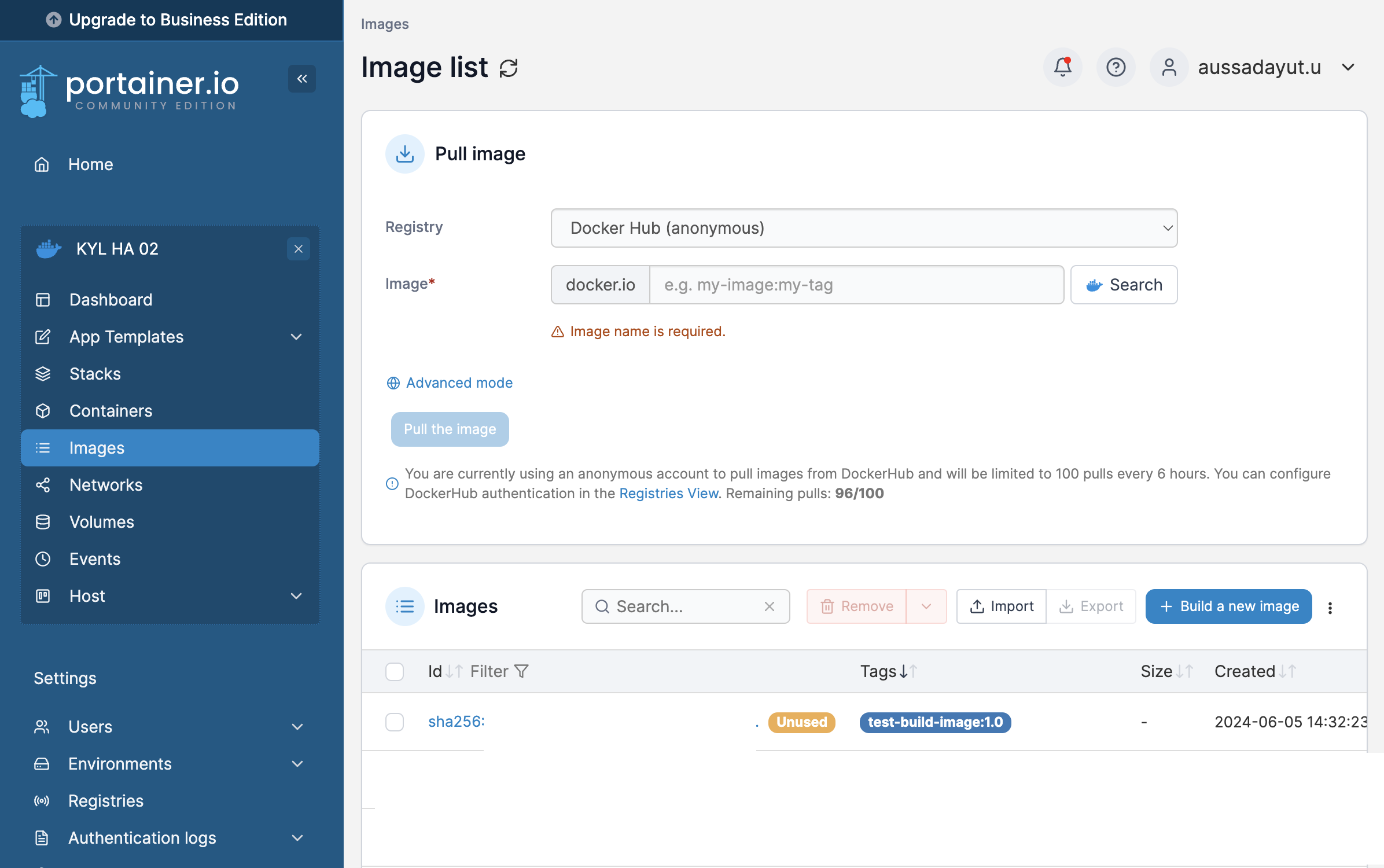Click the image name input field

(856, 285)
